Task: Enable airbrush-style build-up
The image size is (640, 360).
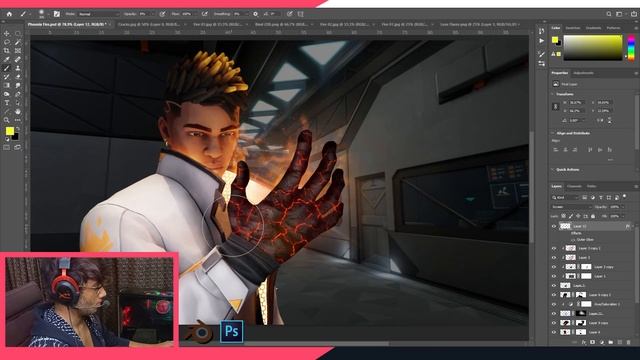Action: (x=204, y=14)
